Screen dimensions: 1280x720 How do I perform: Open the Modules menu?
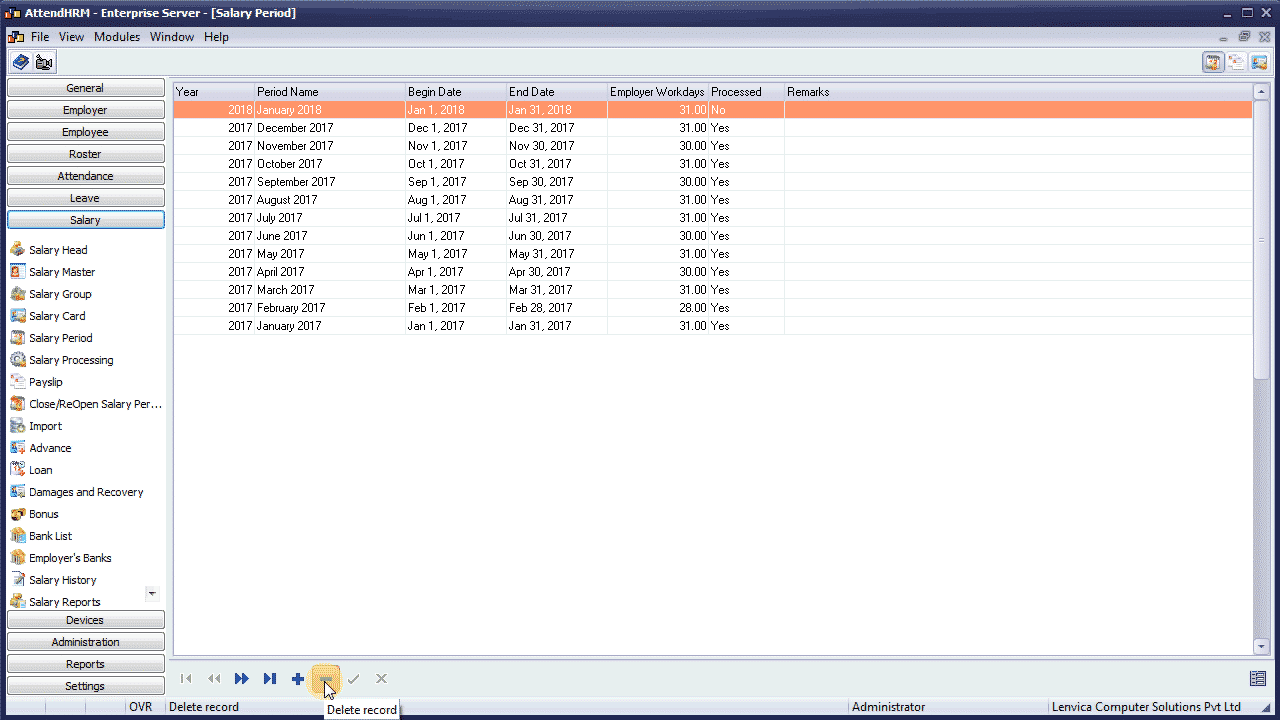coord(117,37)
